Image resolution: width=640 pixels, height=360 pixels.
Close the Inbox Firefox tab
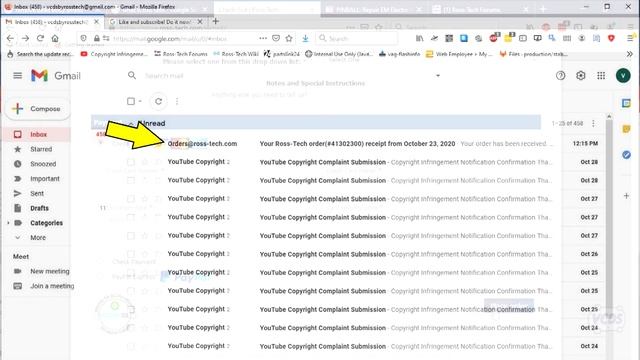(x=96, y=22)
